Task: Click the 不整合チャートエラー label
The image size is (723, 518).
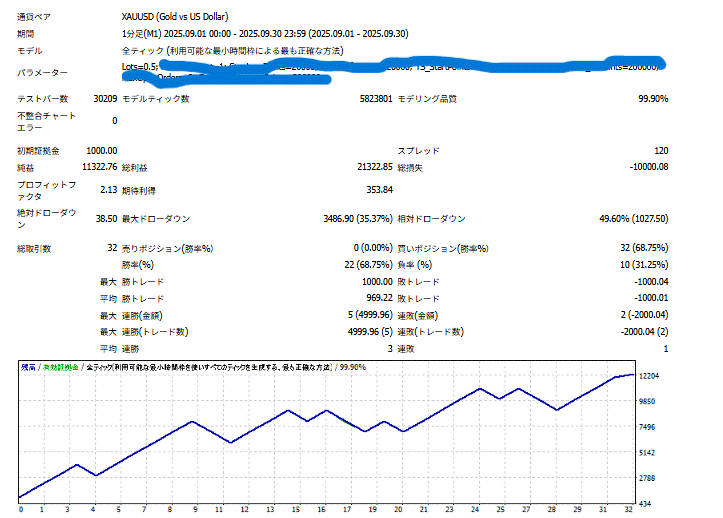Action: coord(46,121)
